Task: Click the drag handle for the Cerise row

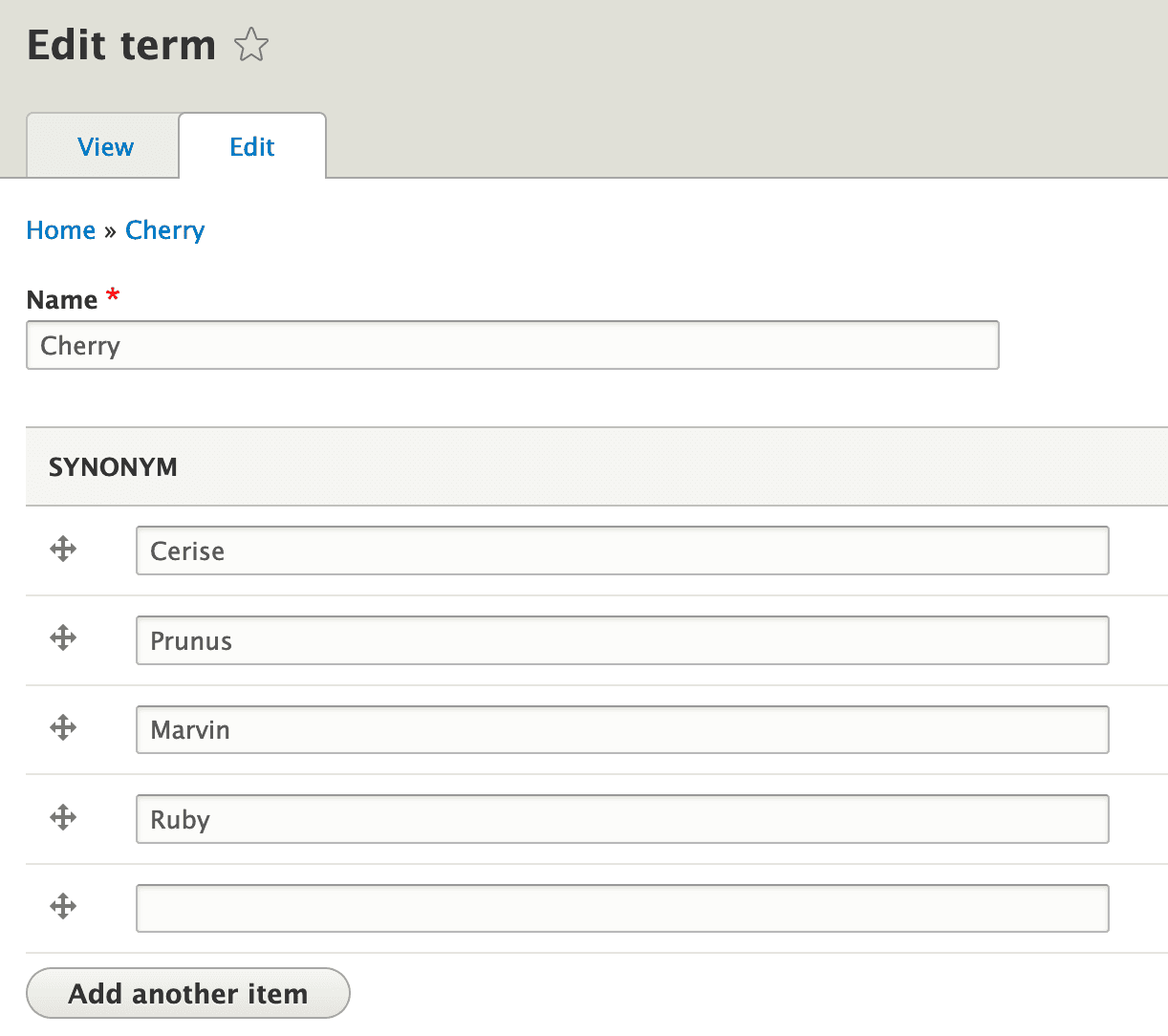Action: [63, 549]
